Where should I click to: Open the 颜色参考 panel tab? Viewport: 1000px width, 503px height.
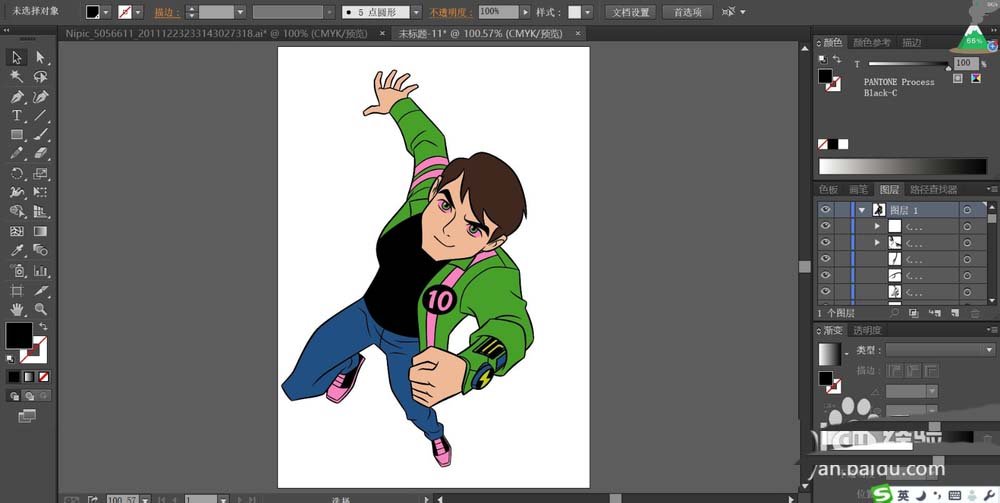tap(872, 43)
